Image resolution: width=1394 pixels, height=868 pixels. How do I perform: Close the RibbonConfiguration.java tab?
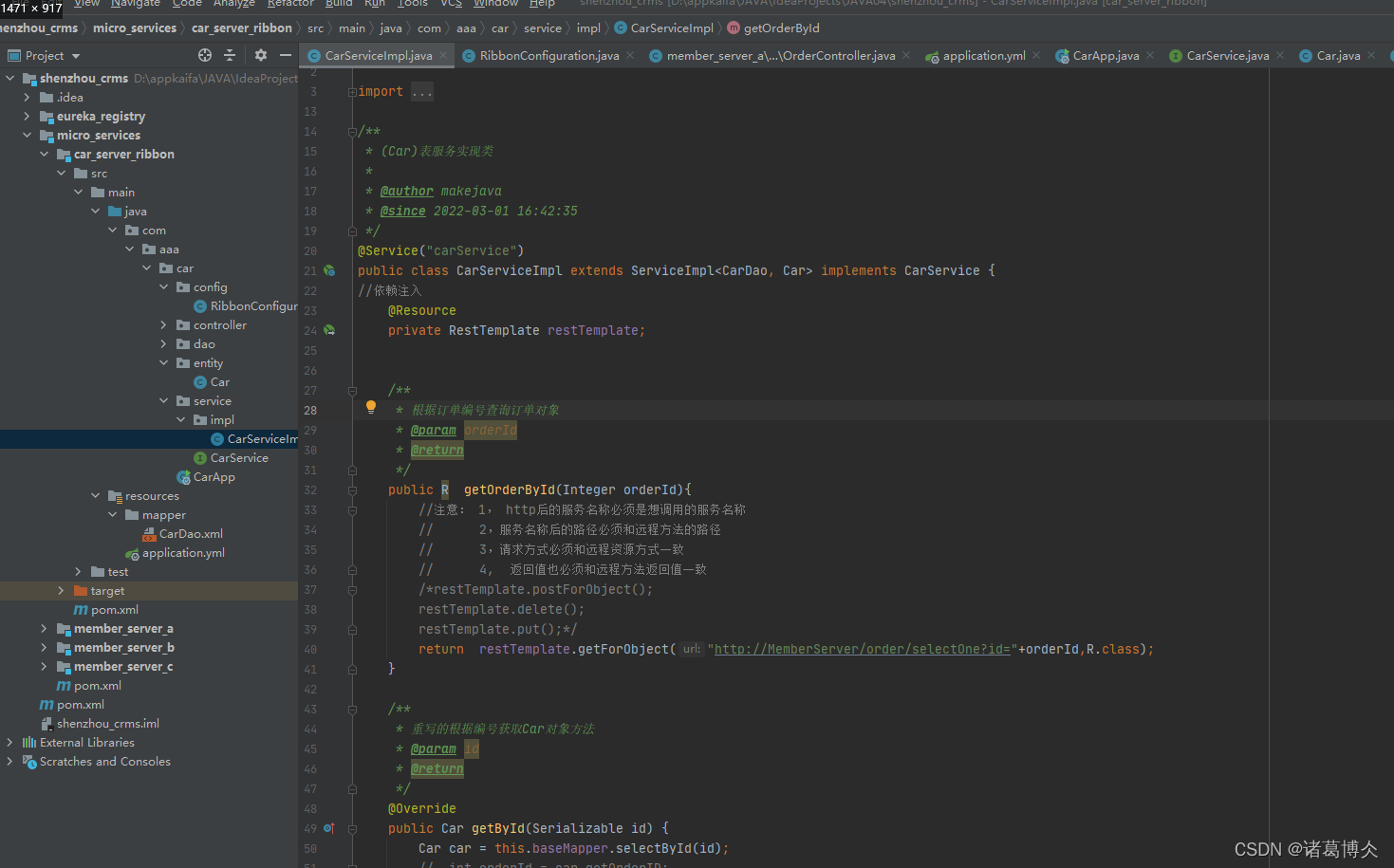tap(630, 56)
